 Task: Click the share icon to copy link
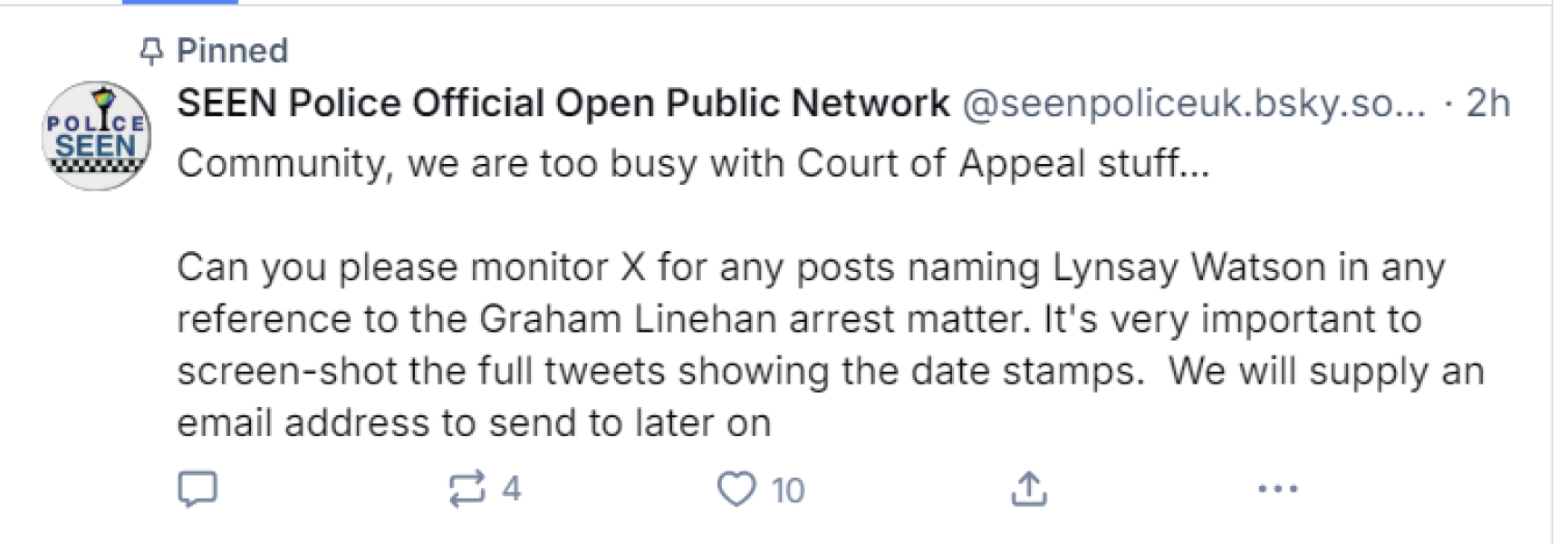(1028, 488)
